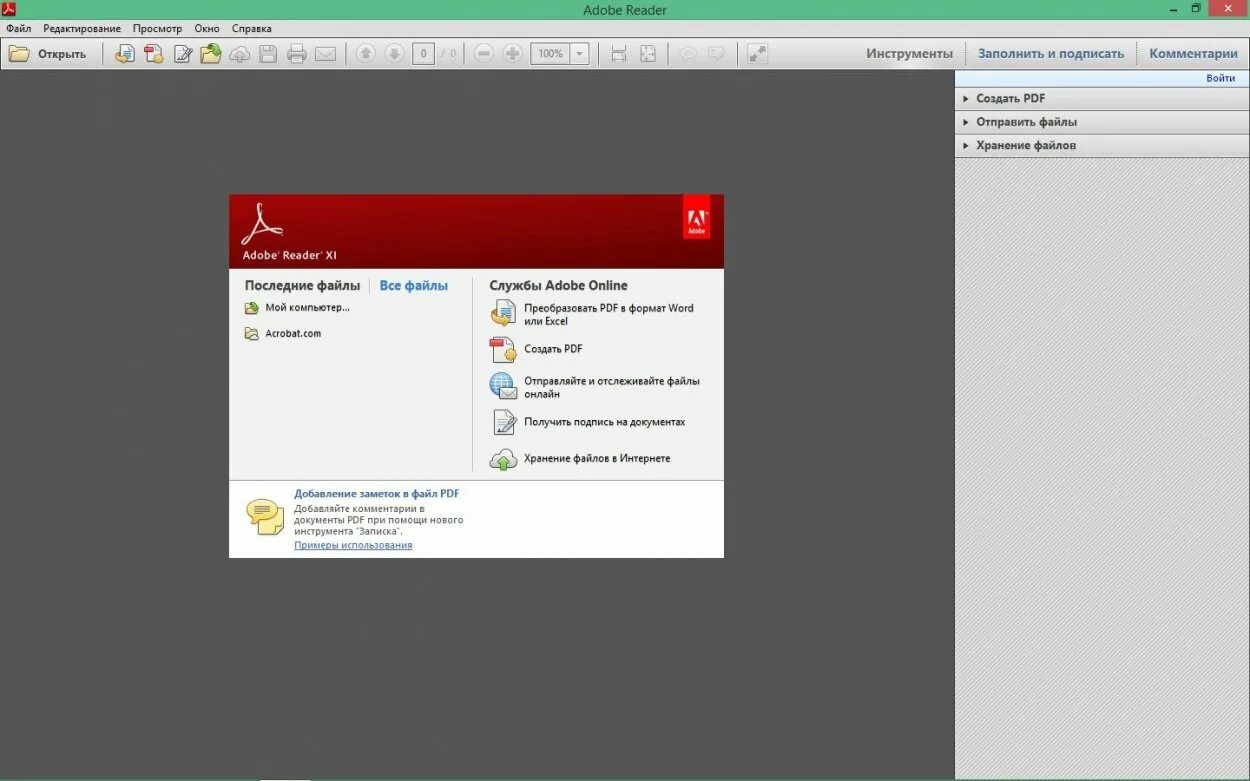Click Создать PDF in welcome screen

point(553,349)
